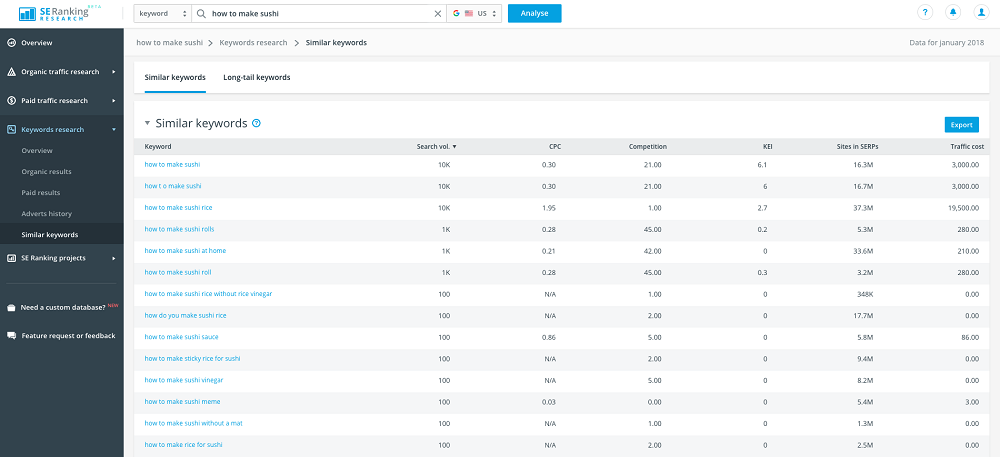Export the similar keywords table
Screen dimensions: 1000x457
(961, 125)
